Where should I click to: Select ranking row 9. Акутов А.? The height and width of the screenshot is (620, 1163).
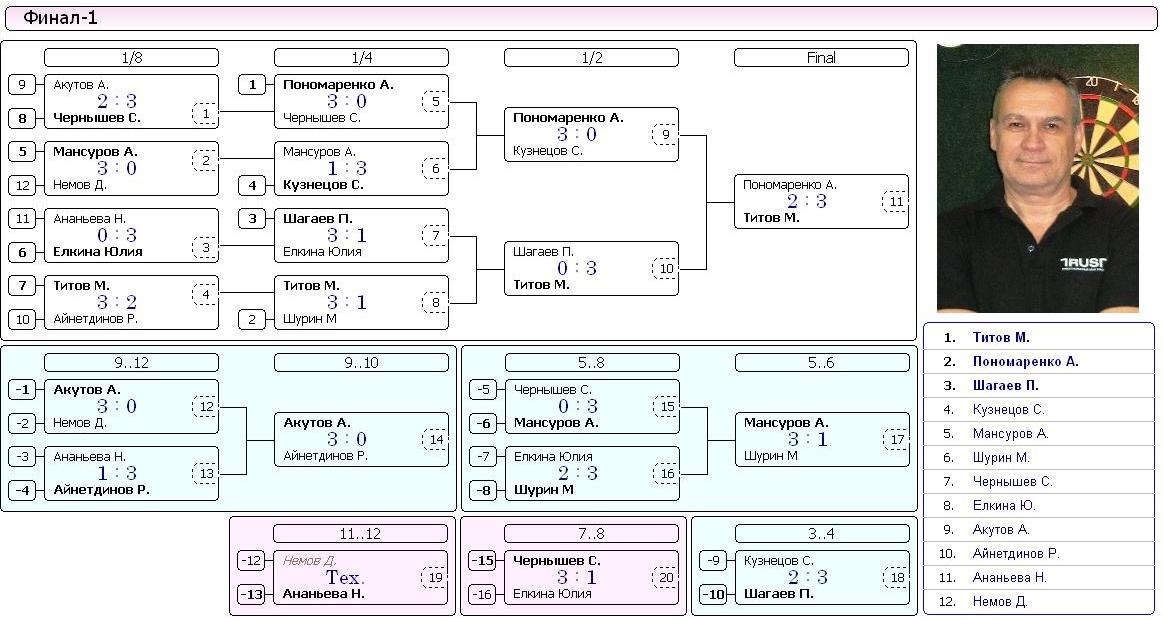click(1038, 530)
